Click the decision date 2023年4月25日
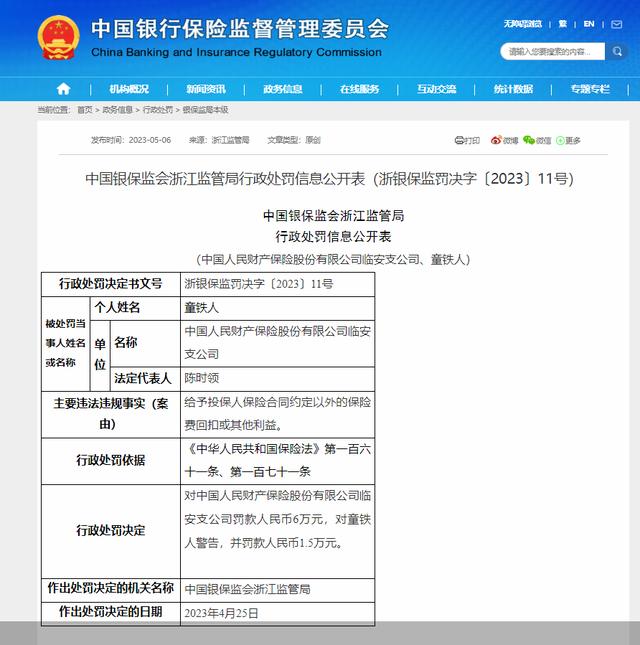 [278, 614]
